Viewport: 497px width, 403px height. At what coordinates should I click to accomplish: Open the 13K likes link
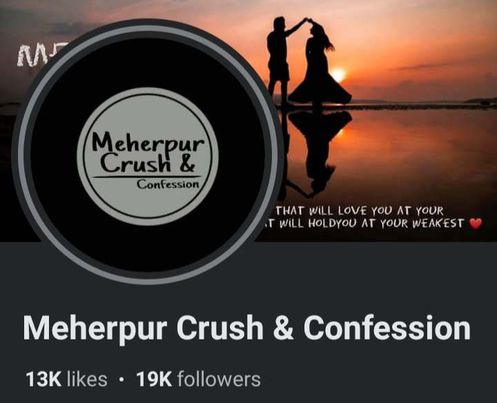(x=67, y=379)
